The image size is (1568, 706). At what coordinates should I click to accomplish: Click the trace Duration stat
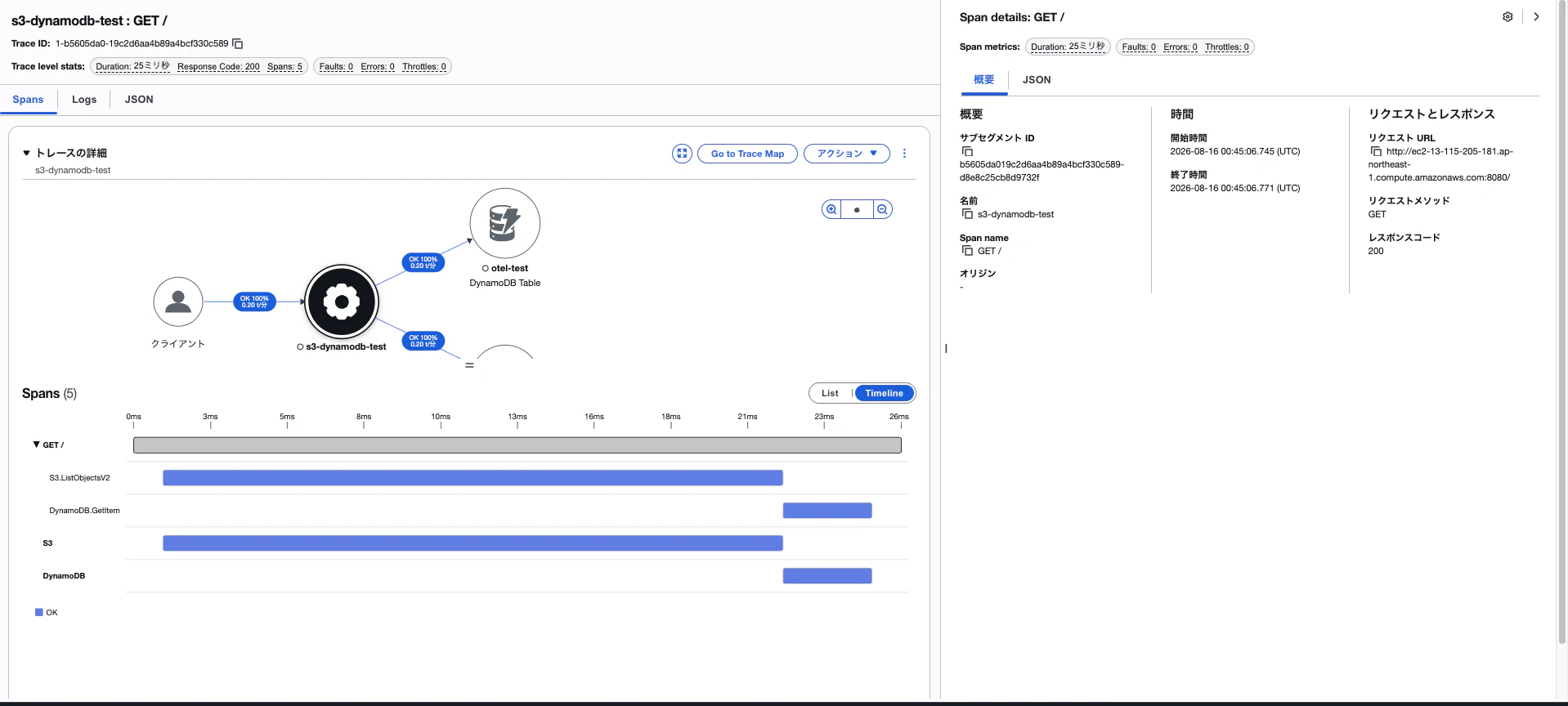(x=132, y=66)
